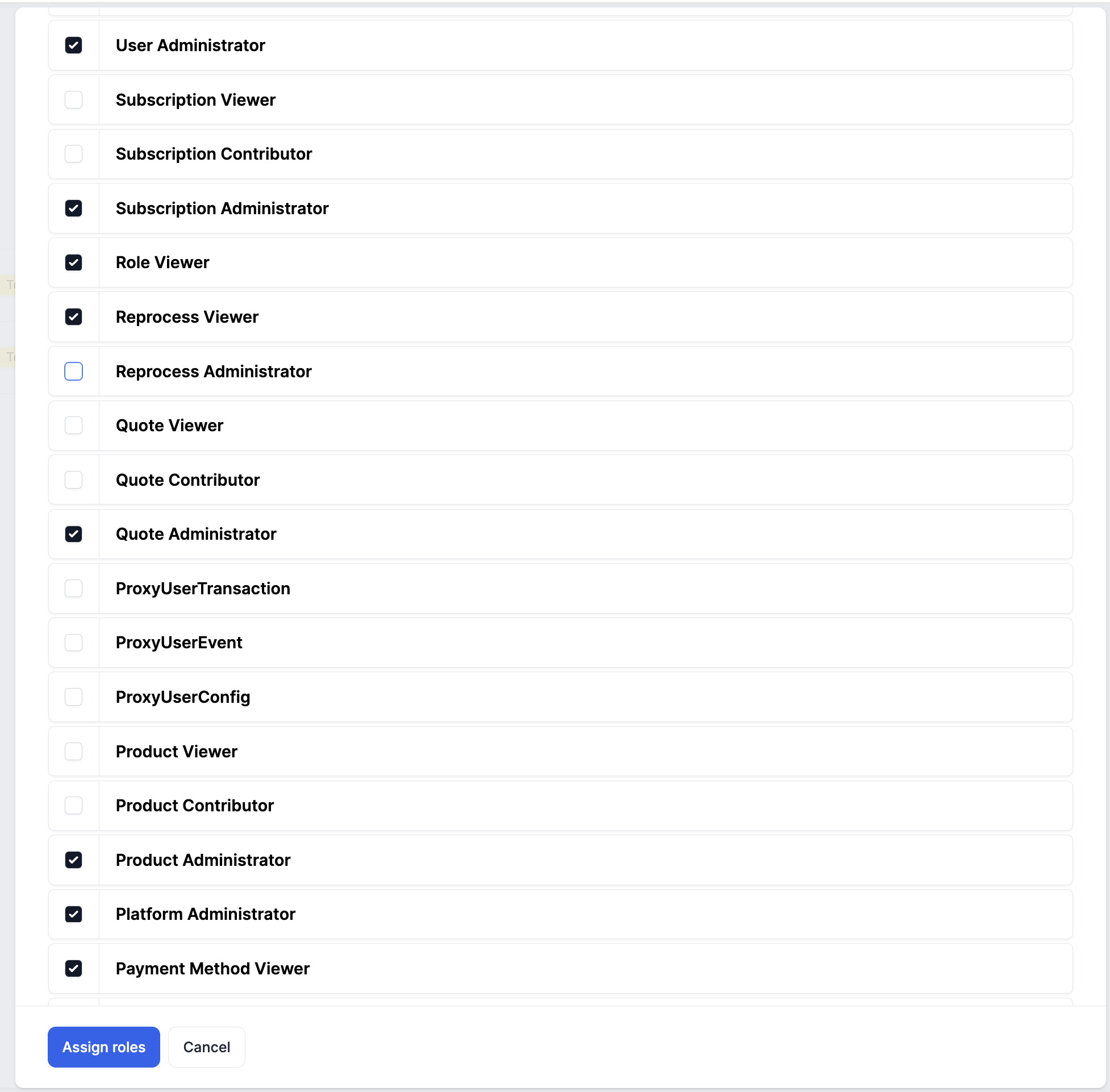Check the Product Viewer checkbox
This screenshot has width=1110, height=1092.
pos(73,751)
